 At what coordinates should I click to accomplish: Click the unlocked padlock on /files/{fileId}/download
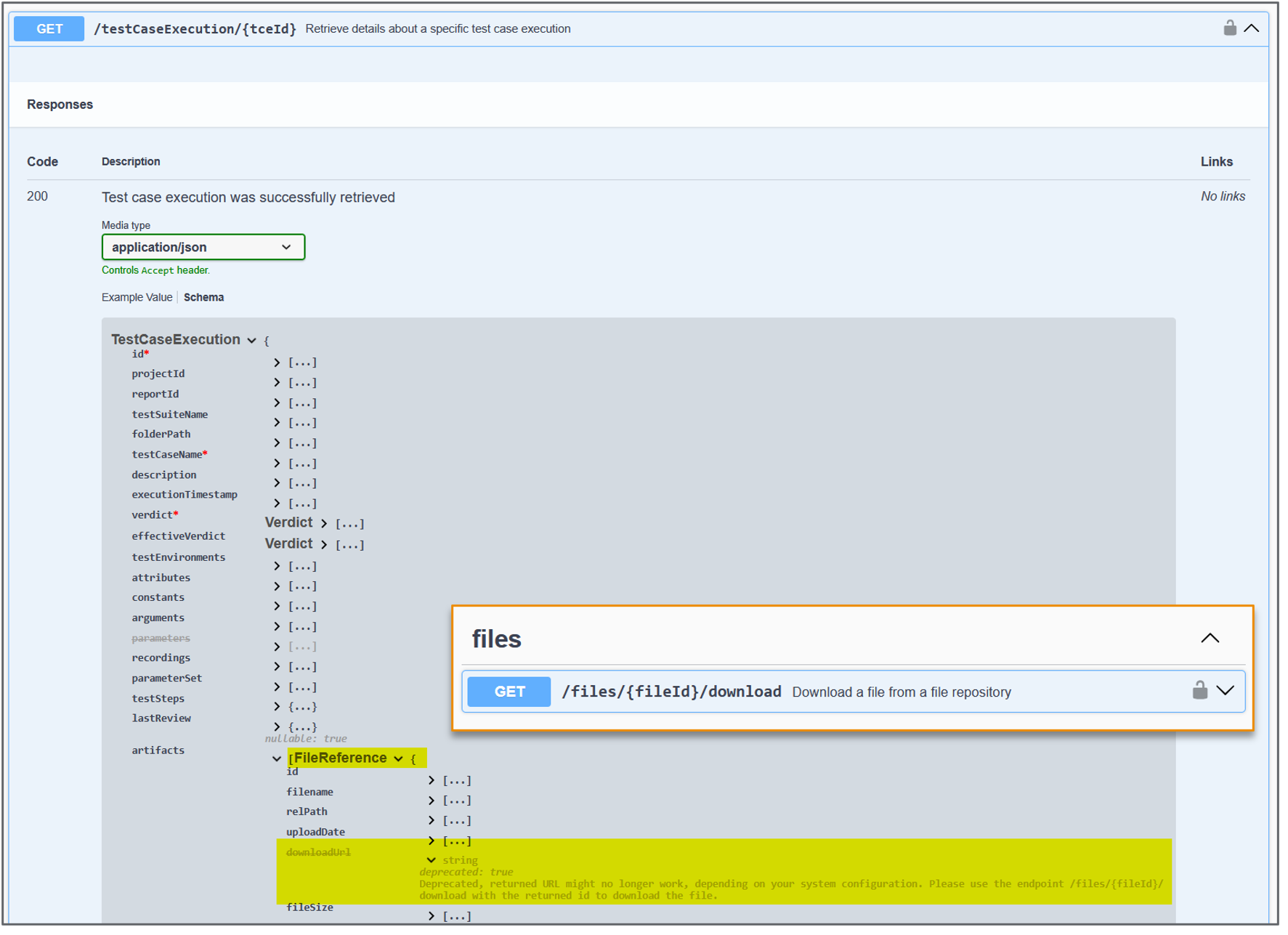coord(1200,691)
